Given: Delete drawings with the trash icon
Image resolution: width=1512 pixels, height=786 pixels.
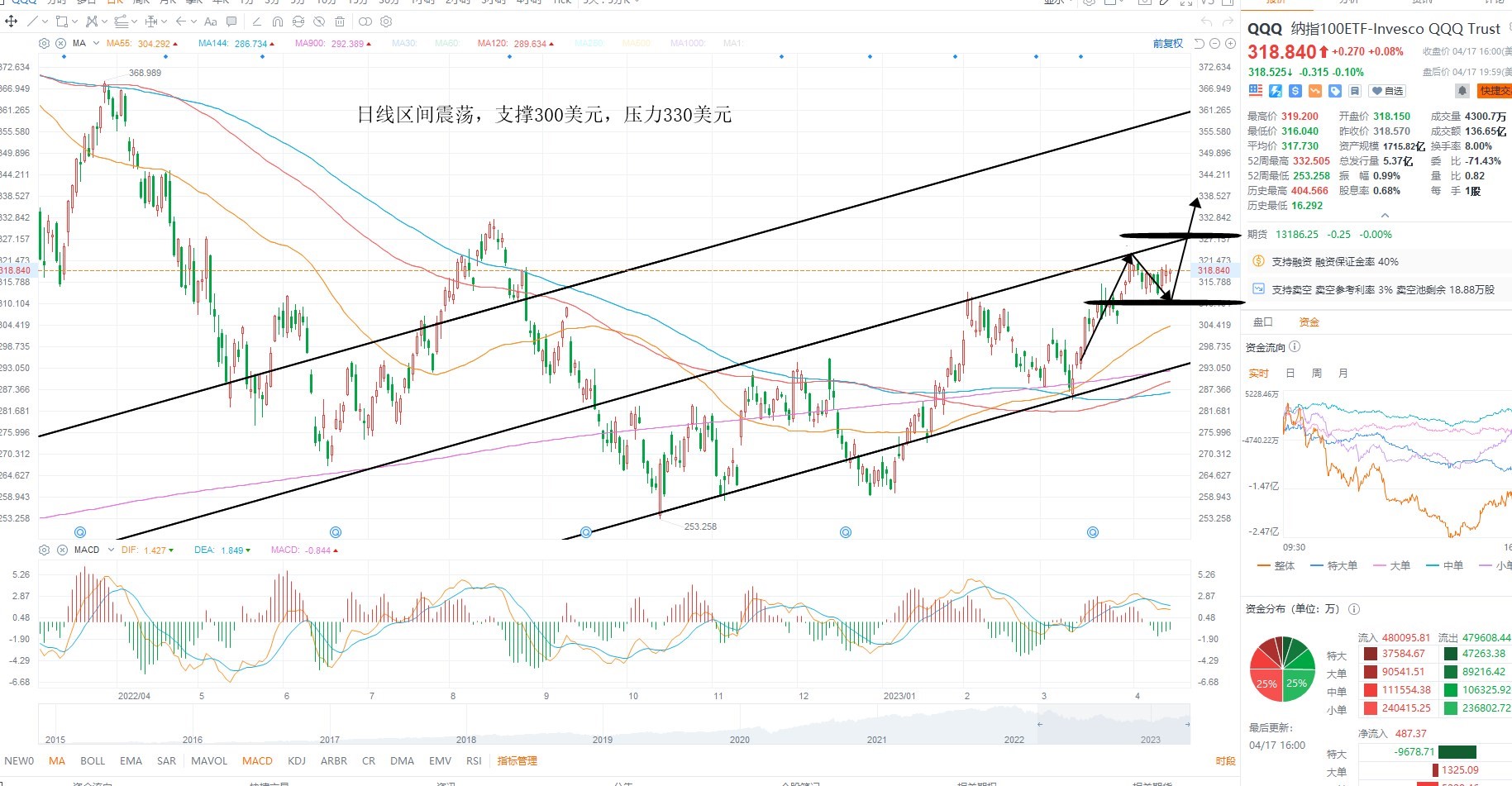Looking at the screenshot, I should point(340,21).
